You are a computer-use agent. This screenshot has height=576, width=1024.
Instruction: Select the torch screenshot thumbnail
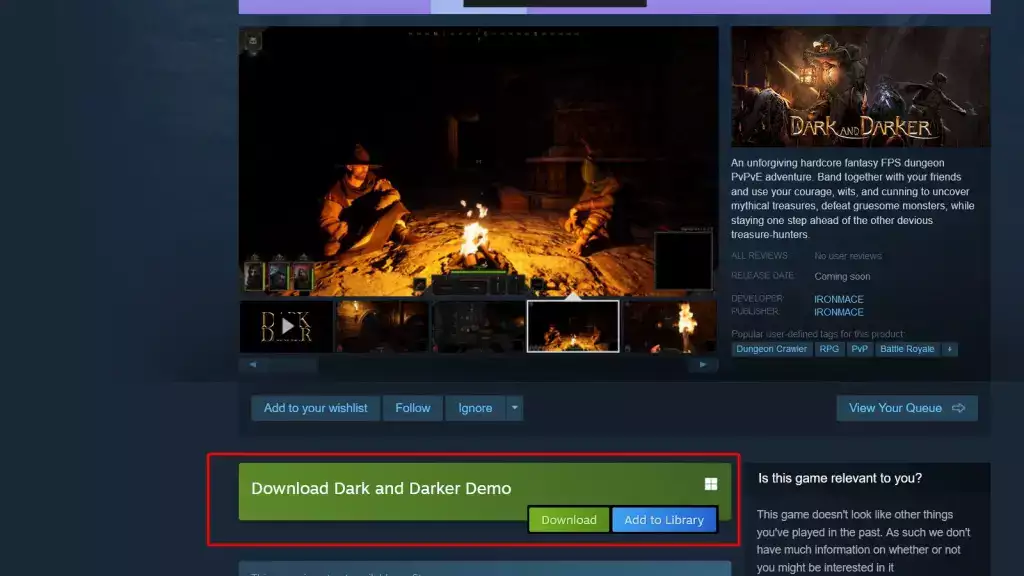(x=669, y=326)
